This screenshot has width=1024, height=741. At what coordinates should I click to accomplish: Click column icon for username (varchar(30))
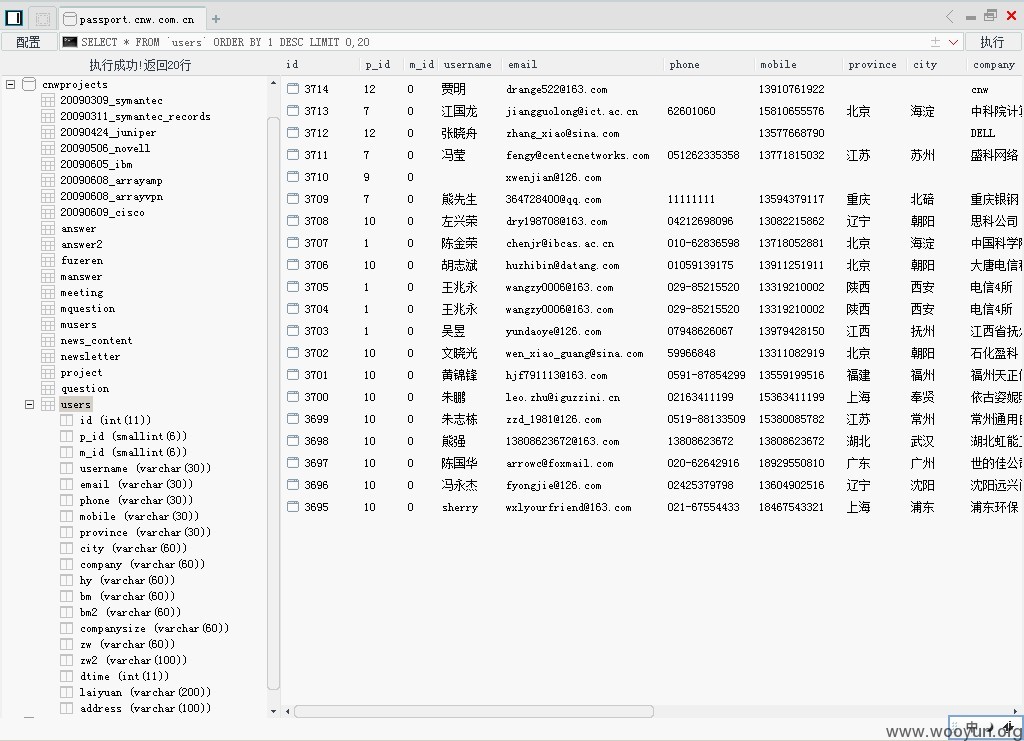[x=66, y=468]
